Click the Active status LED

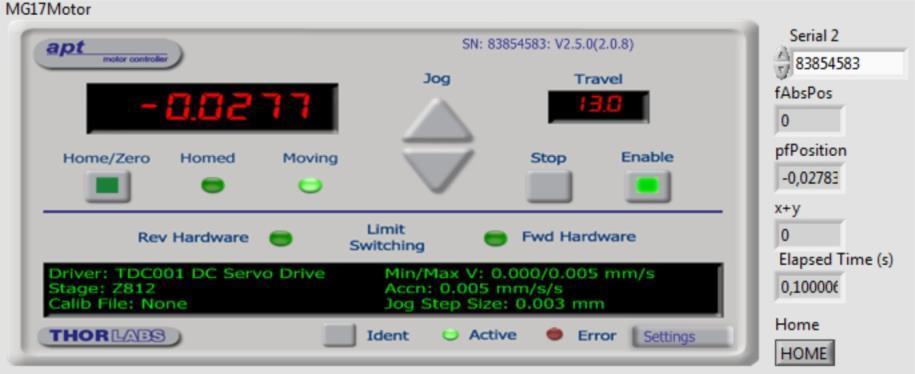[450, 335]
